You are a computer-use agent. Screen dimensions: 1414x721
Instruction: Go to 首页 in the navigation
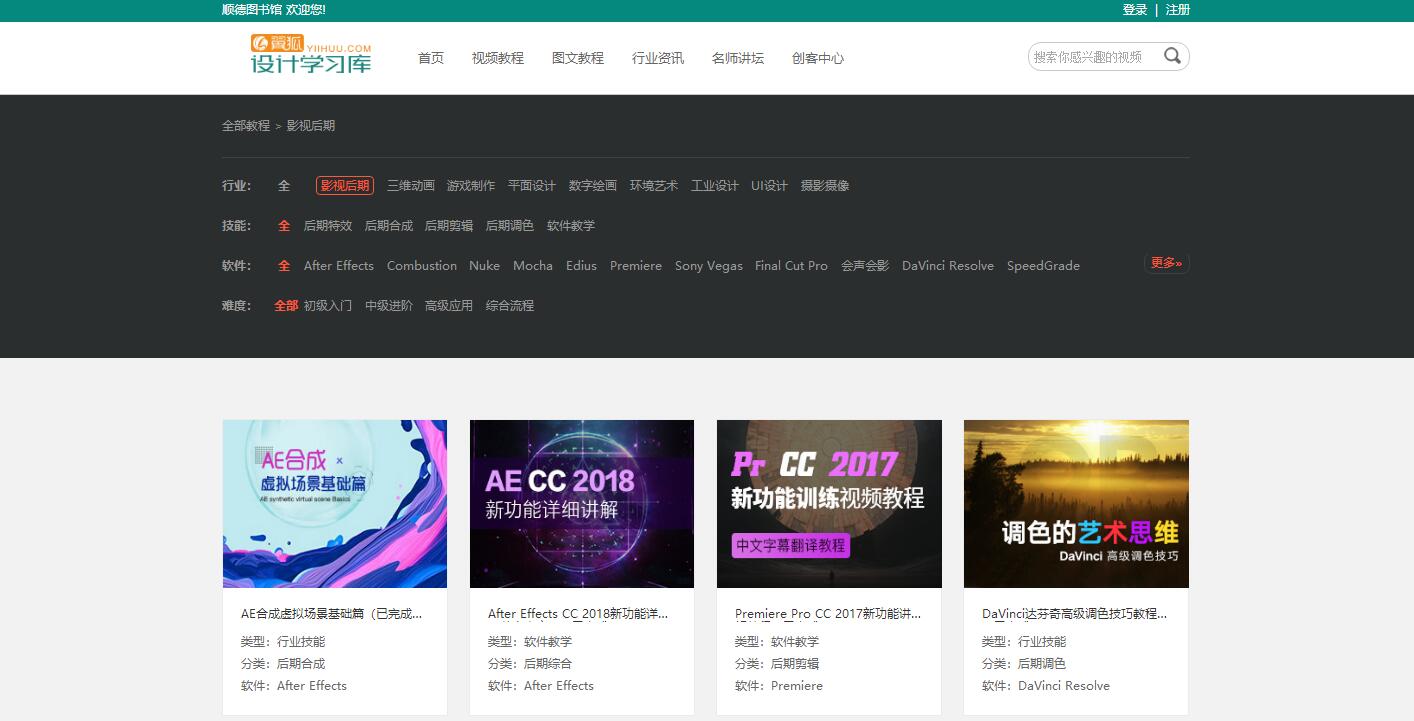pos(431,58)
